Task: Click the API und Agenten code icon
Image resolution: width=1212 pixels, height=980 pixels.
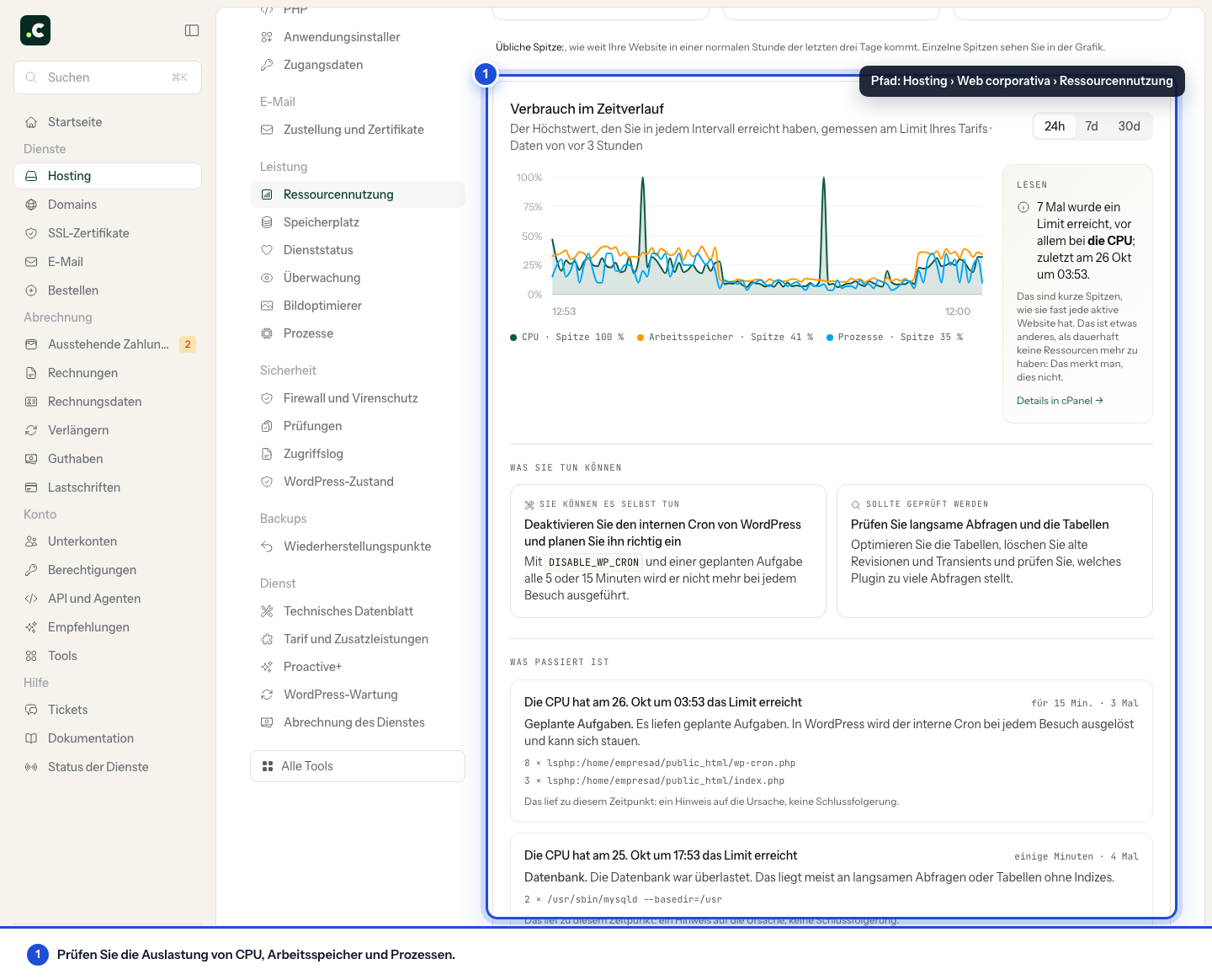Action: (x=31, y=599)
